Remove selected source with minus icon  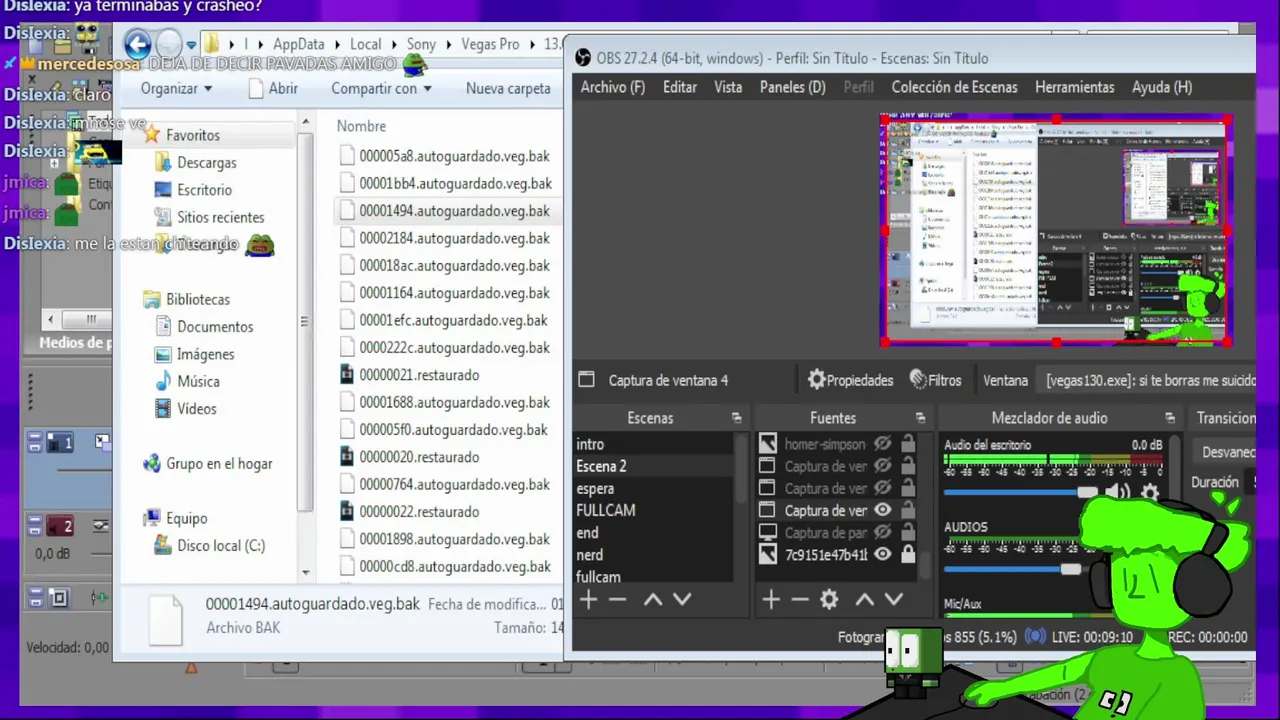[x=800, y=600]
